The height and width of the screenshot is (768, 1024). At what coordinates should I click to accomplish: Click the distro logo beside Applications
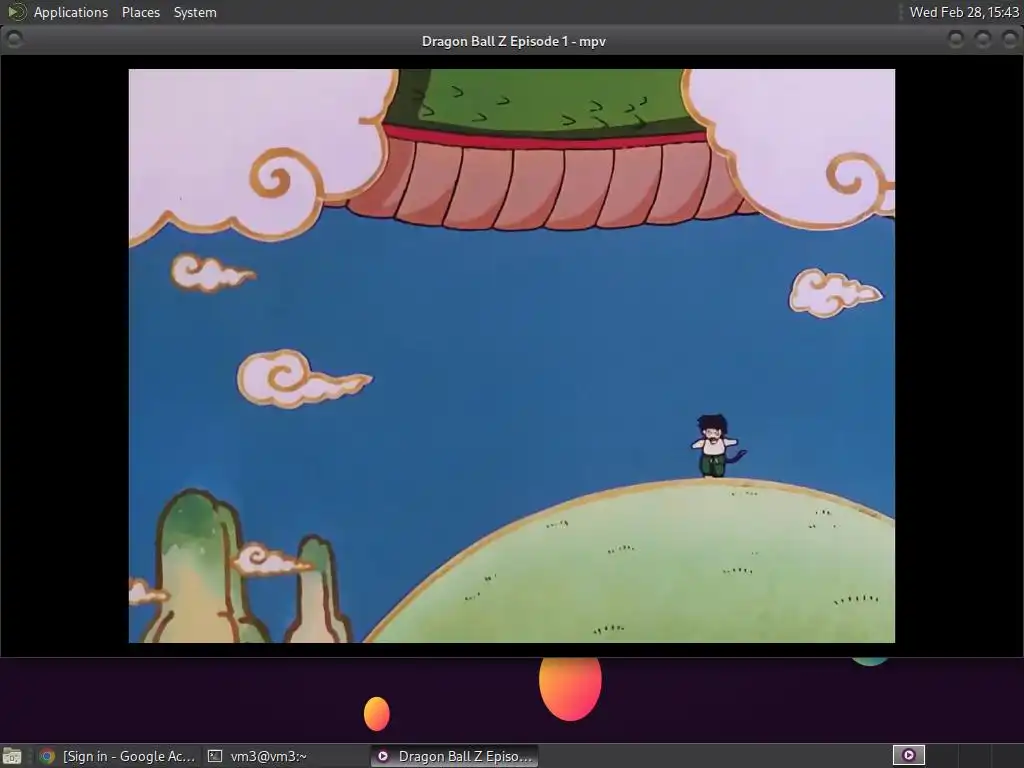[16, 12]
